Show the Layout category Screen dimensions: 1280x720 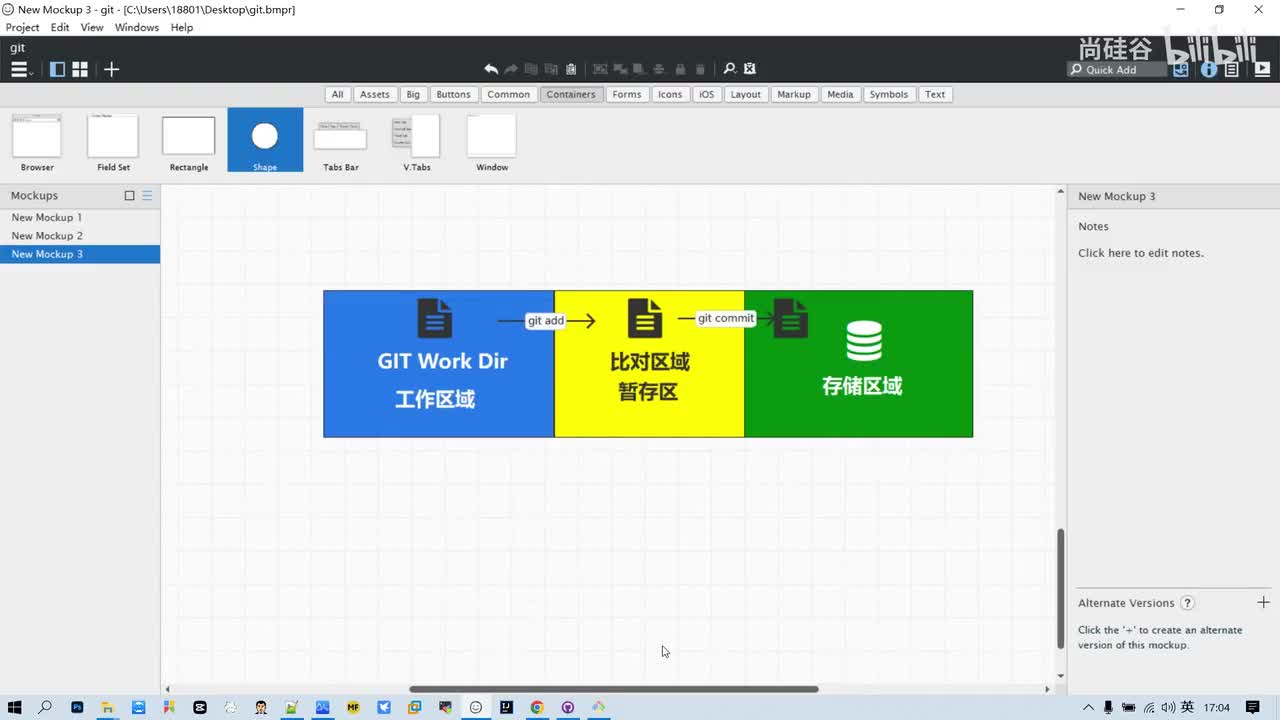[x=746, y=94]
